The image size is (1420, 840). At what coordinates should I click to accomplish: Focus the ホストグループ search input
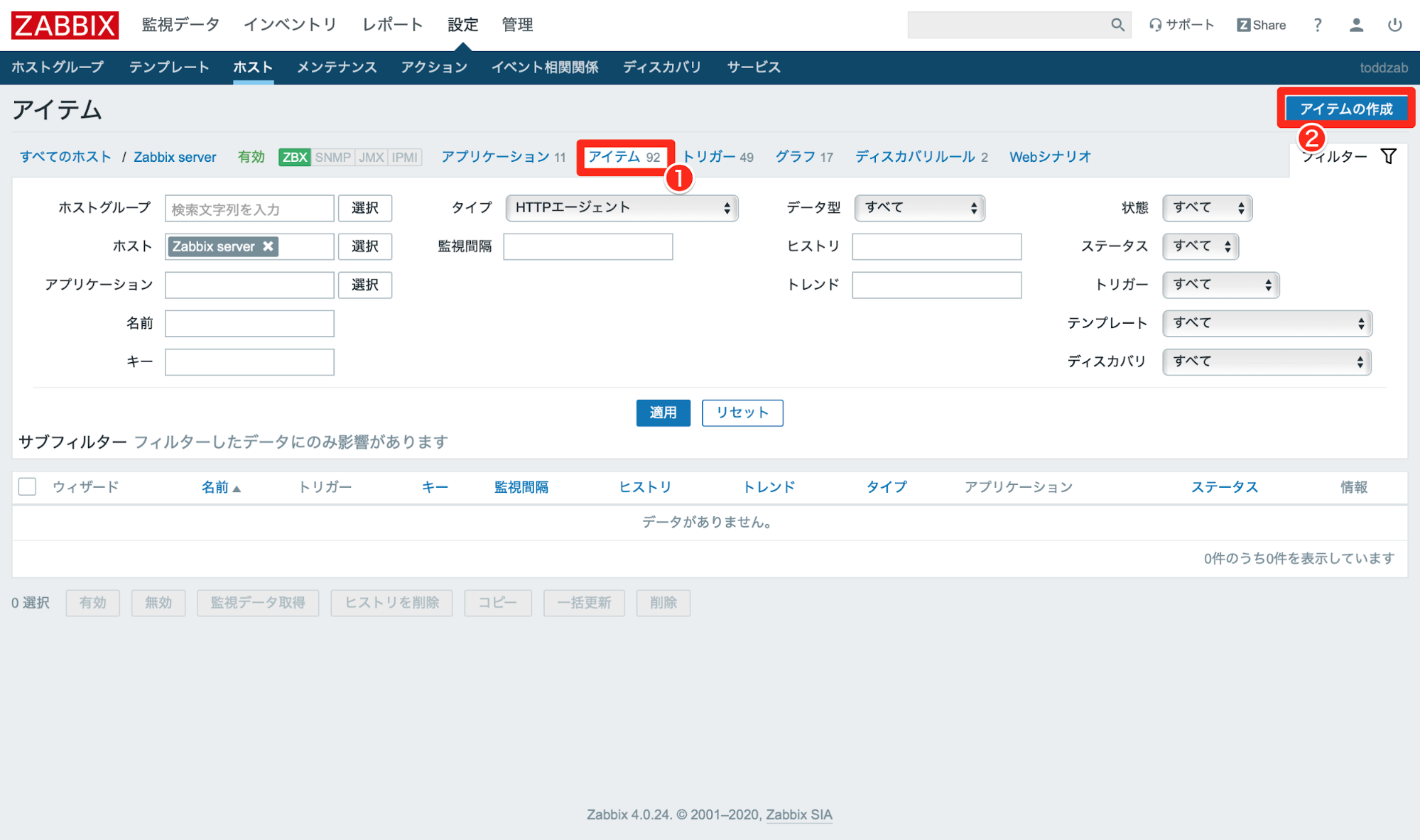pyautogui.click(x=249, y=208)
